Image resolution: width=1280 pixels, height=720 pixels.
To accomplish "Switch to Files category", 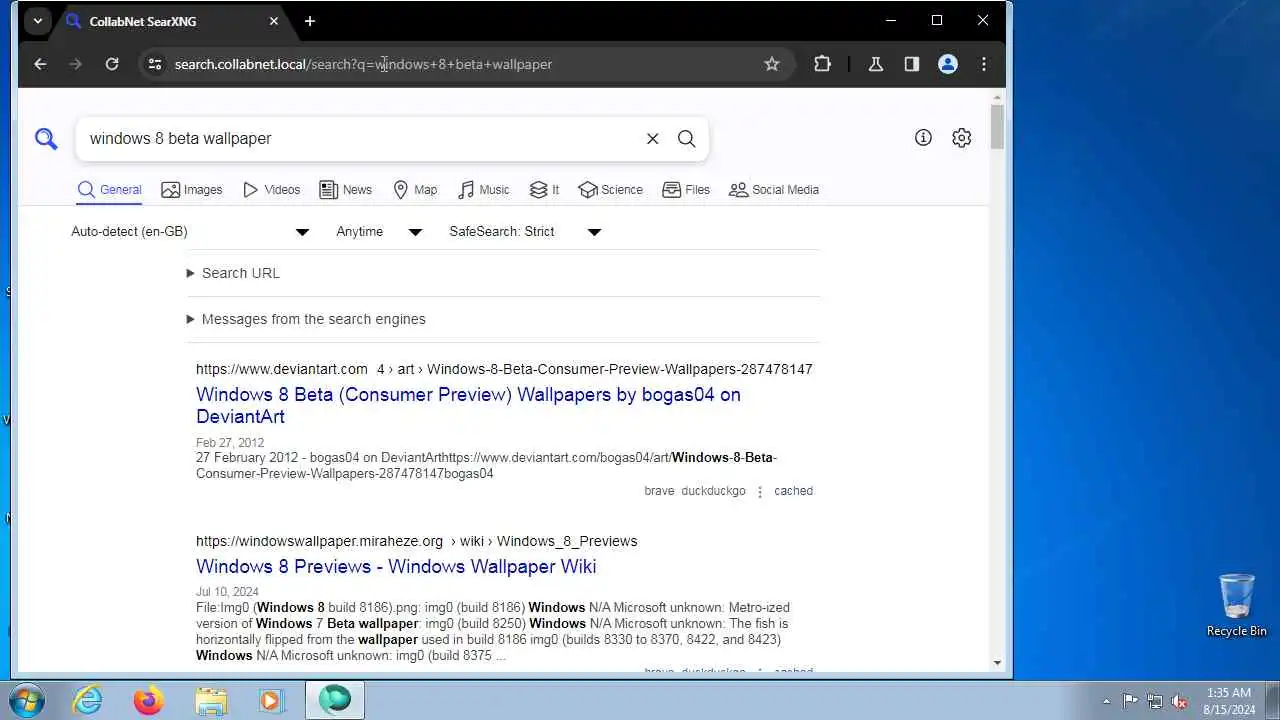I will 686,190.
